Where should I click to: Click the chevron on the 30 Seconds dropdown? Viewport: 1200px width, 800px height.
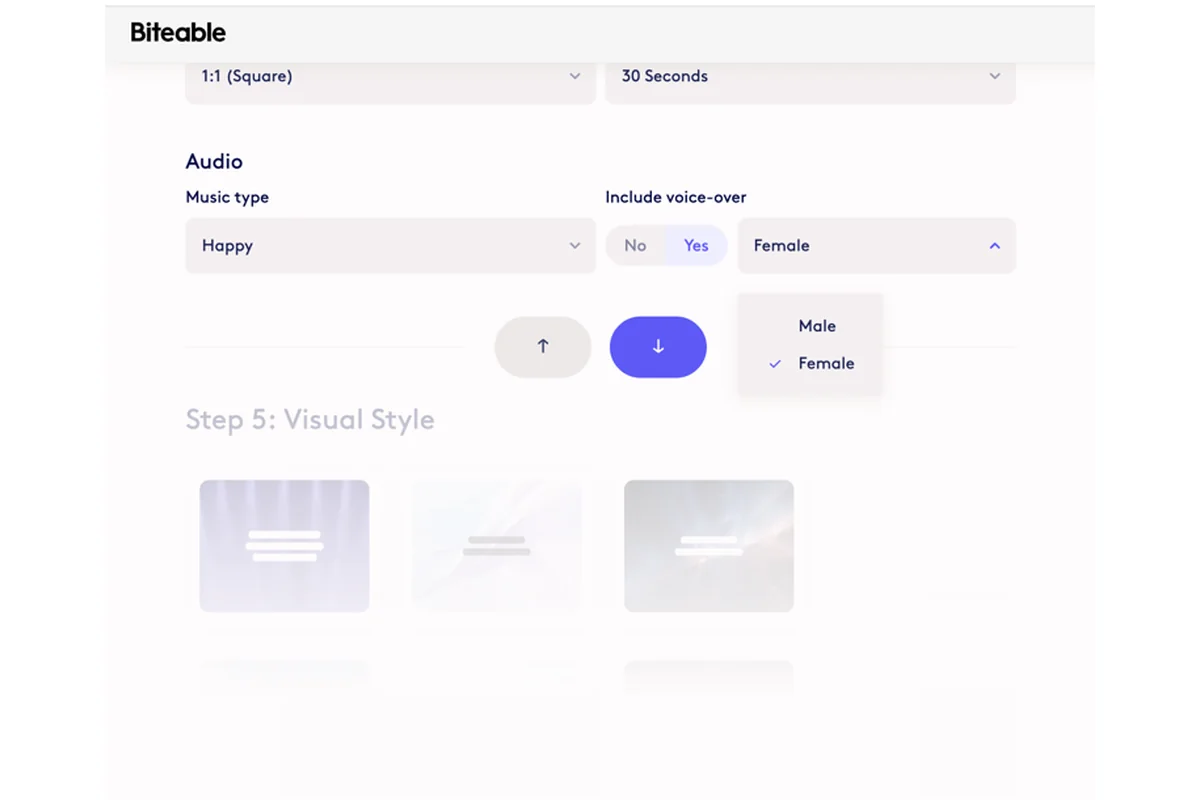tap(994, 76)
